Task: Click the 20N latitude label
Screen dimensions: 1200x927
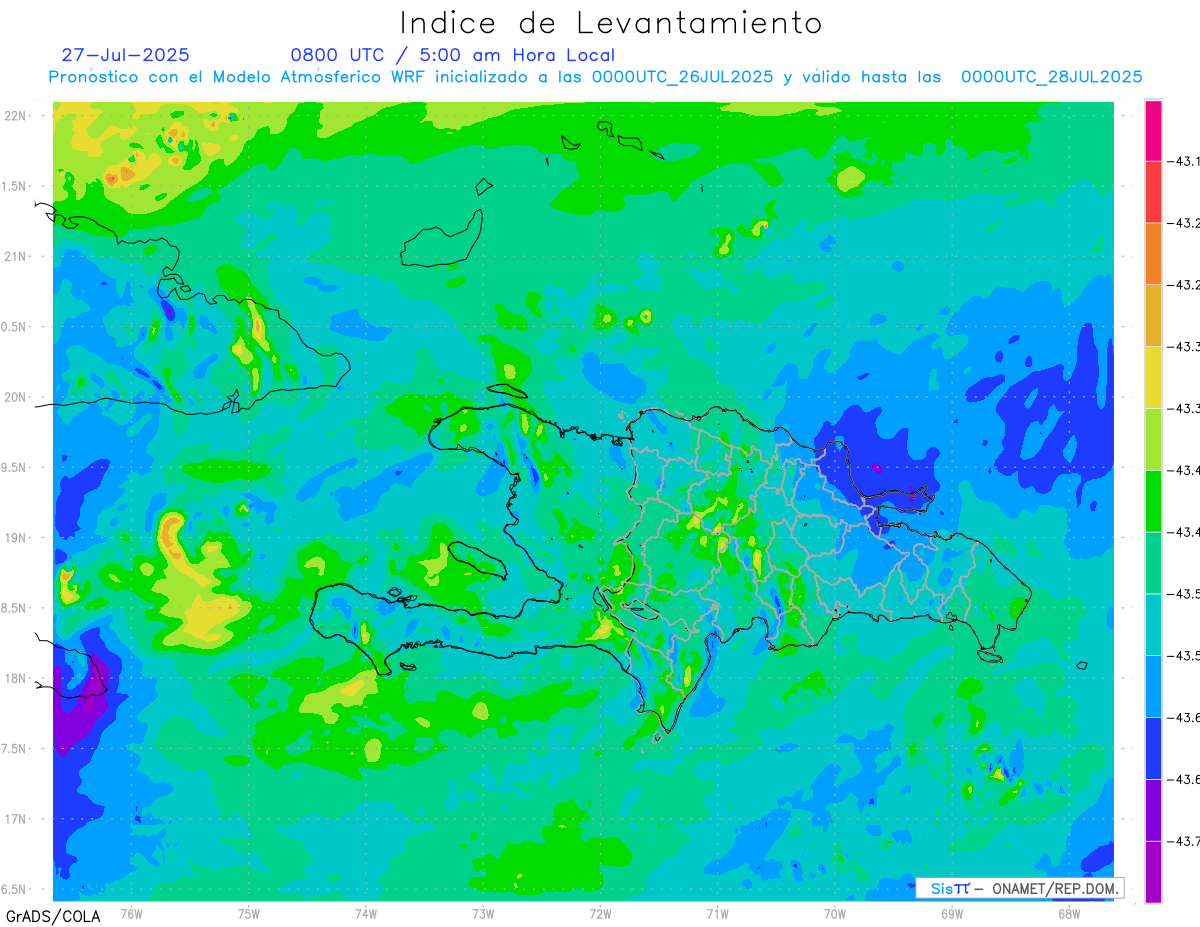Action: [x=15, y=397]
